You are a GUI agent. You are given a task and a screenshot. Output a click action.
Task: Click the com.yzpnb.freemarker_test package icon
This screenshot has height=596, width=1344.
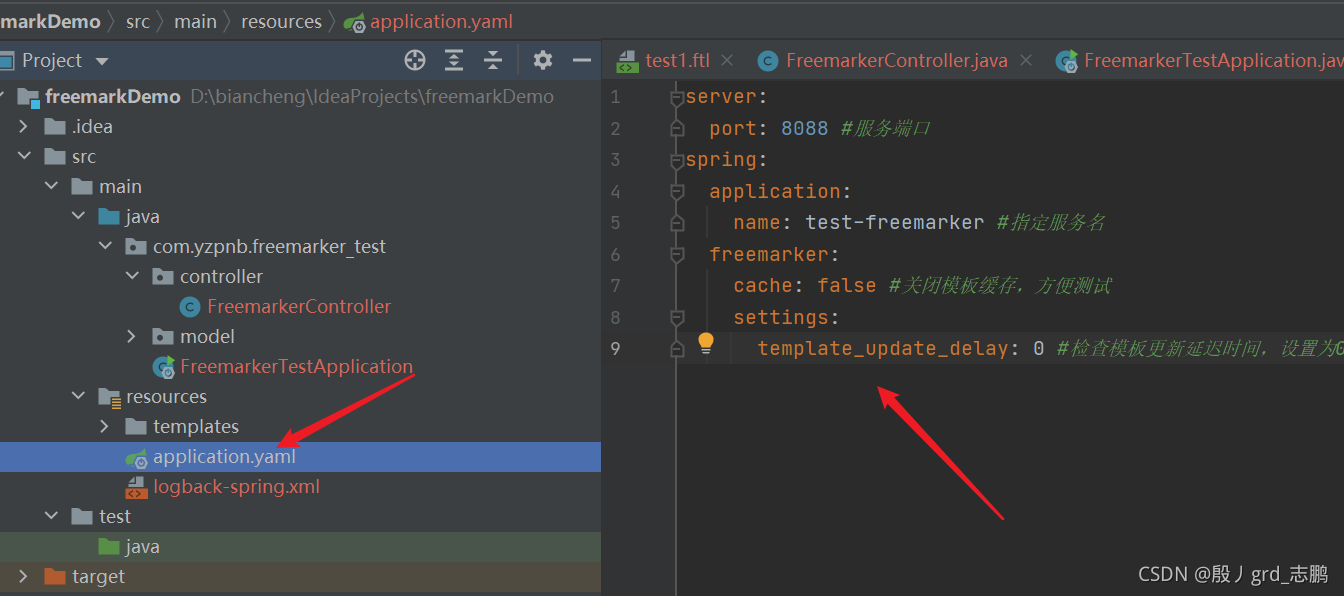tap(136, 247)
